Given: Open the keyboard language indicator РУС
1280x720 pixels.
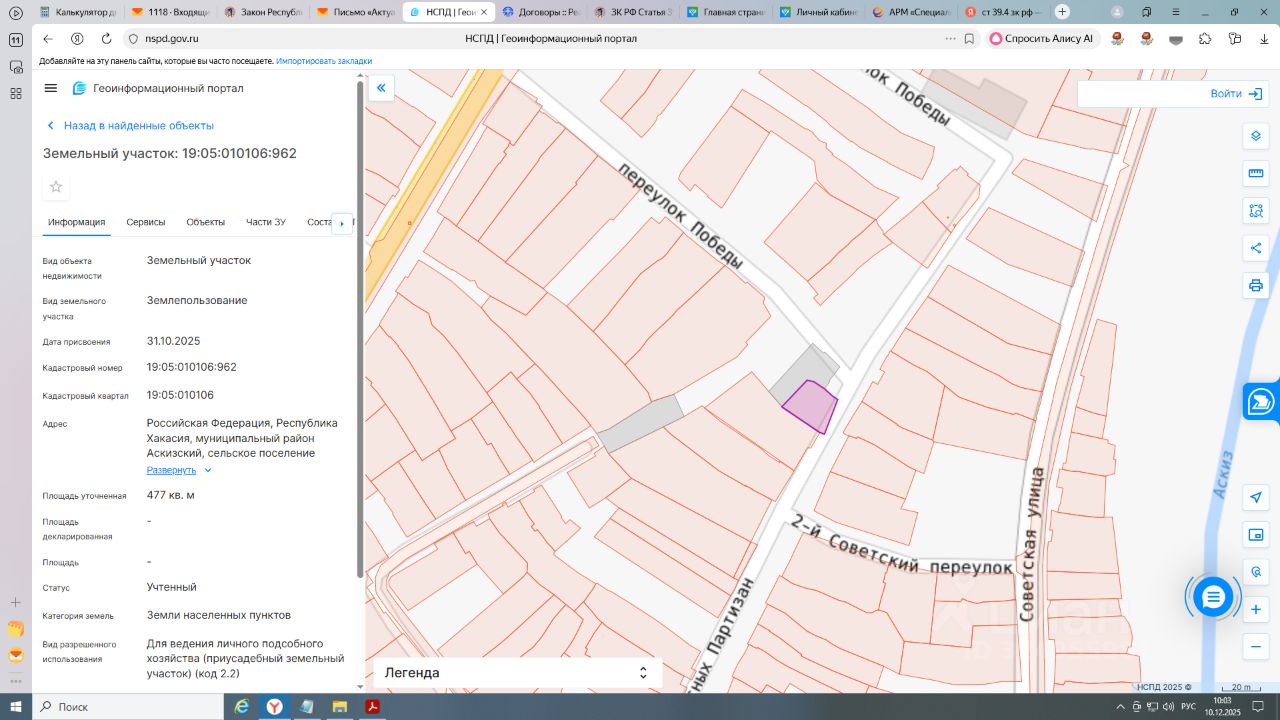Looking at the screenshot, I should click(1189, 707).
